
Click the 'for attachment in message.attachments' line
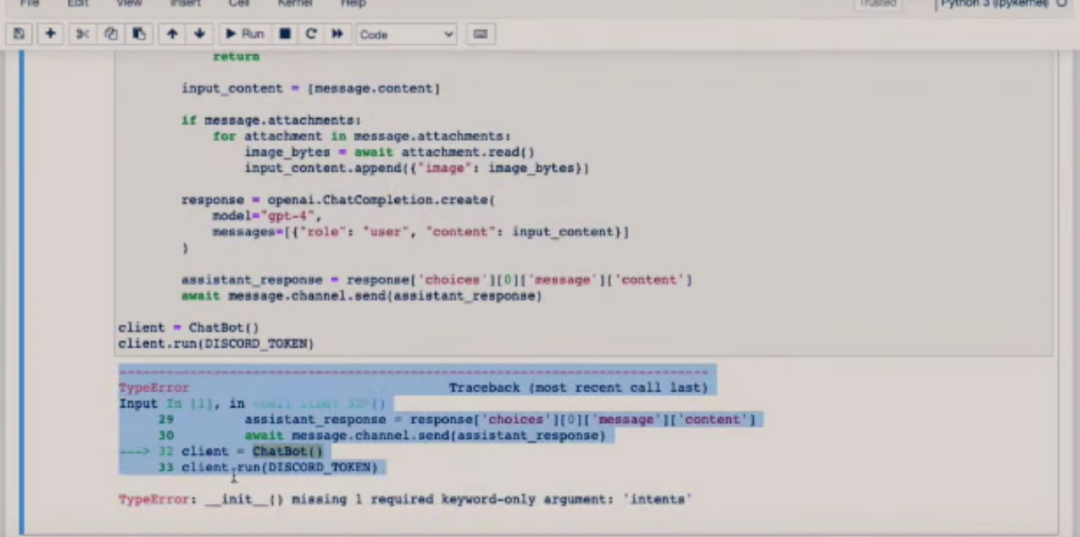click(x=362, y=136)
